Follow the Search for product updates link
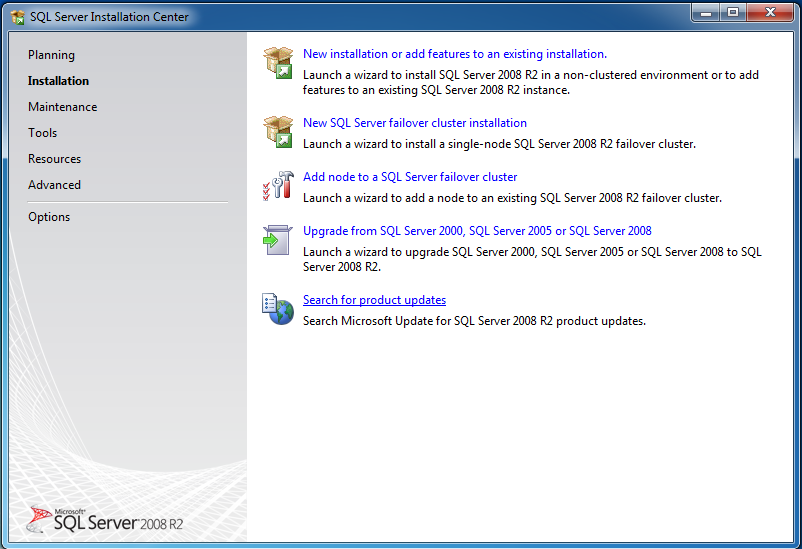 (x=374, y=300)
